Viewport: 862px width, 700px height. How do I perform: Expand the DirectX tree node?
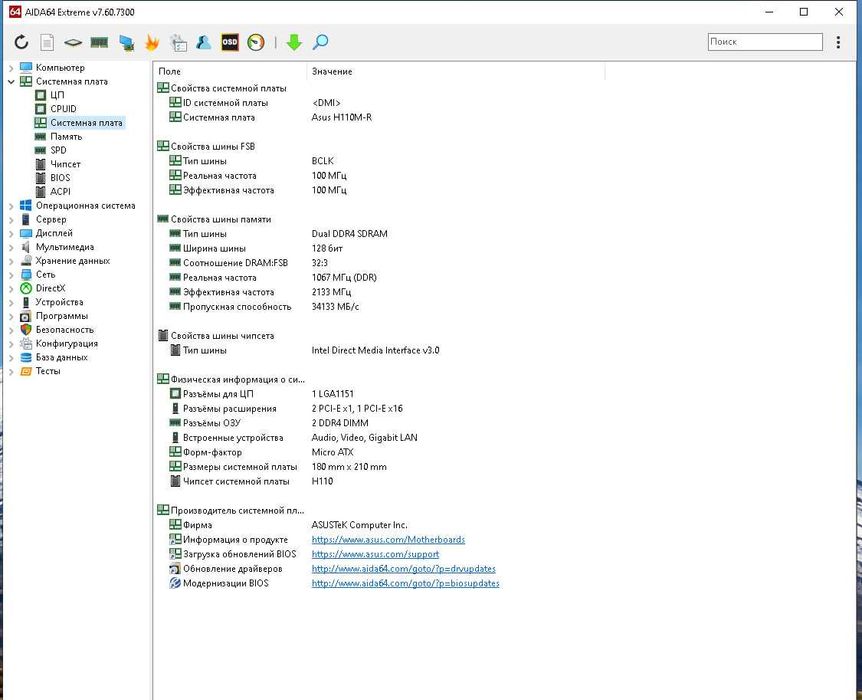click(11, 288)
